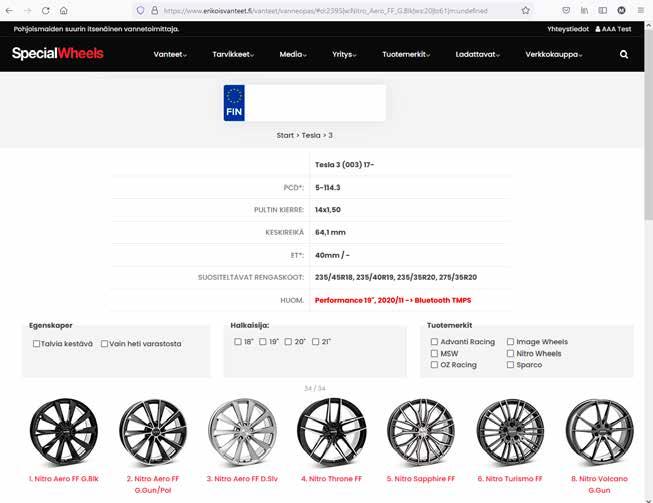Screen dimensions: 653x503
Task: Expand the Media menu
Action: coord(293,54)
